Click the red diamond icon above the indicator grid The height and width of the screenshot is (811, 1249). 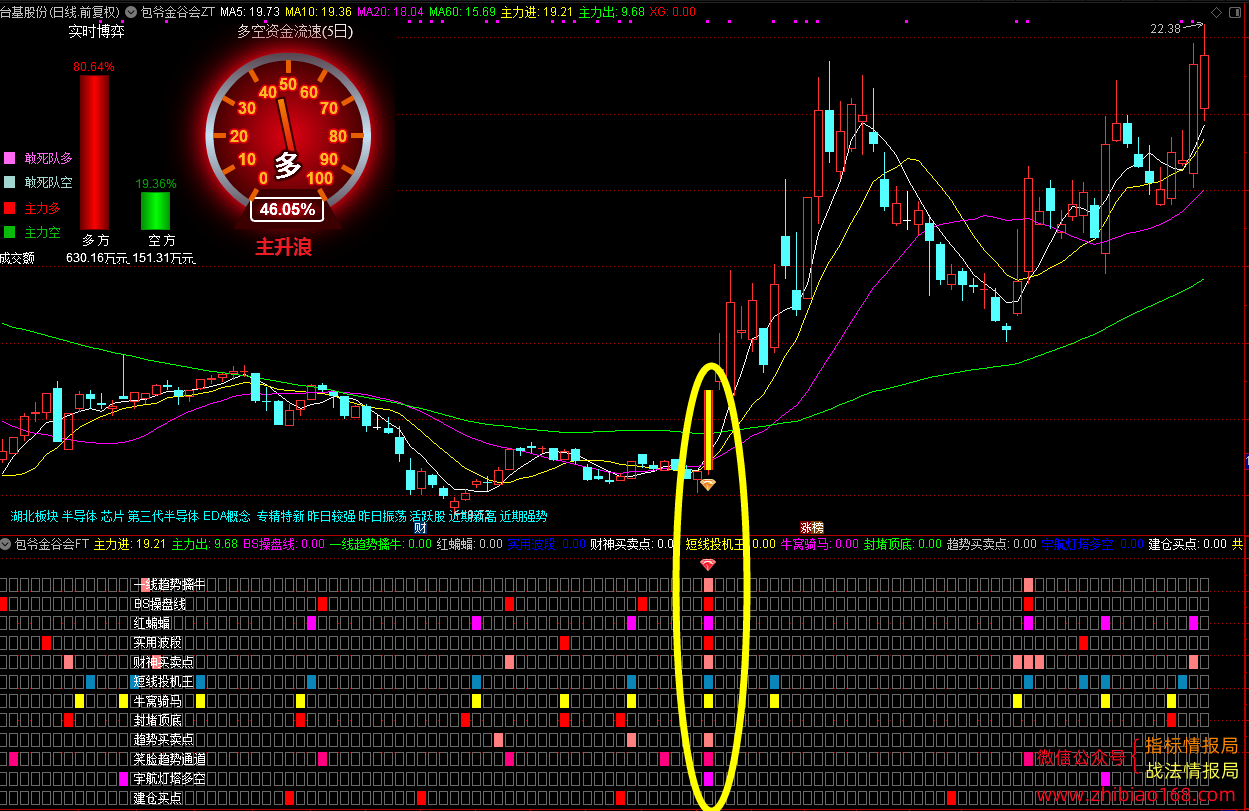click(708, 565)
